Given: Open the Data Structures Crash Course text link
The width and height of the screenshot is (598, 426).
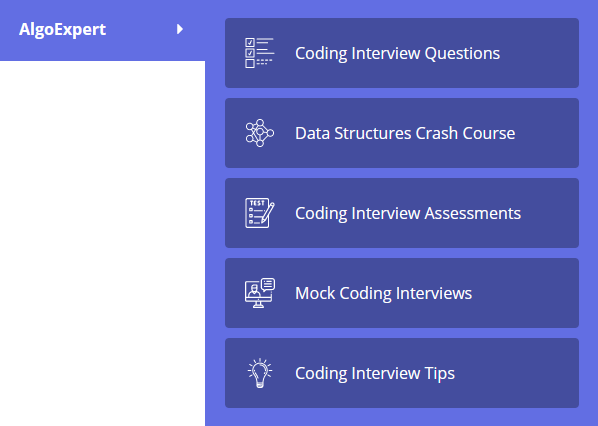Looking at the screenshot, I should coord(405,133).
